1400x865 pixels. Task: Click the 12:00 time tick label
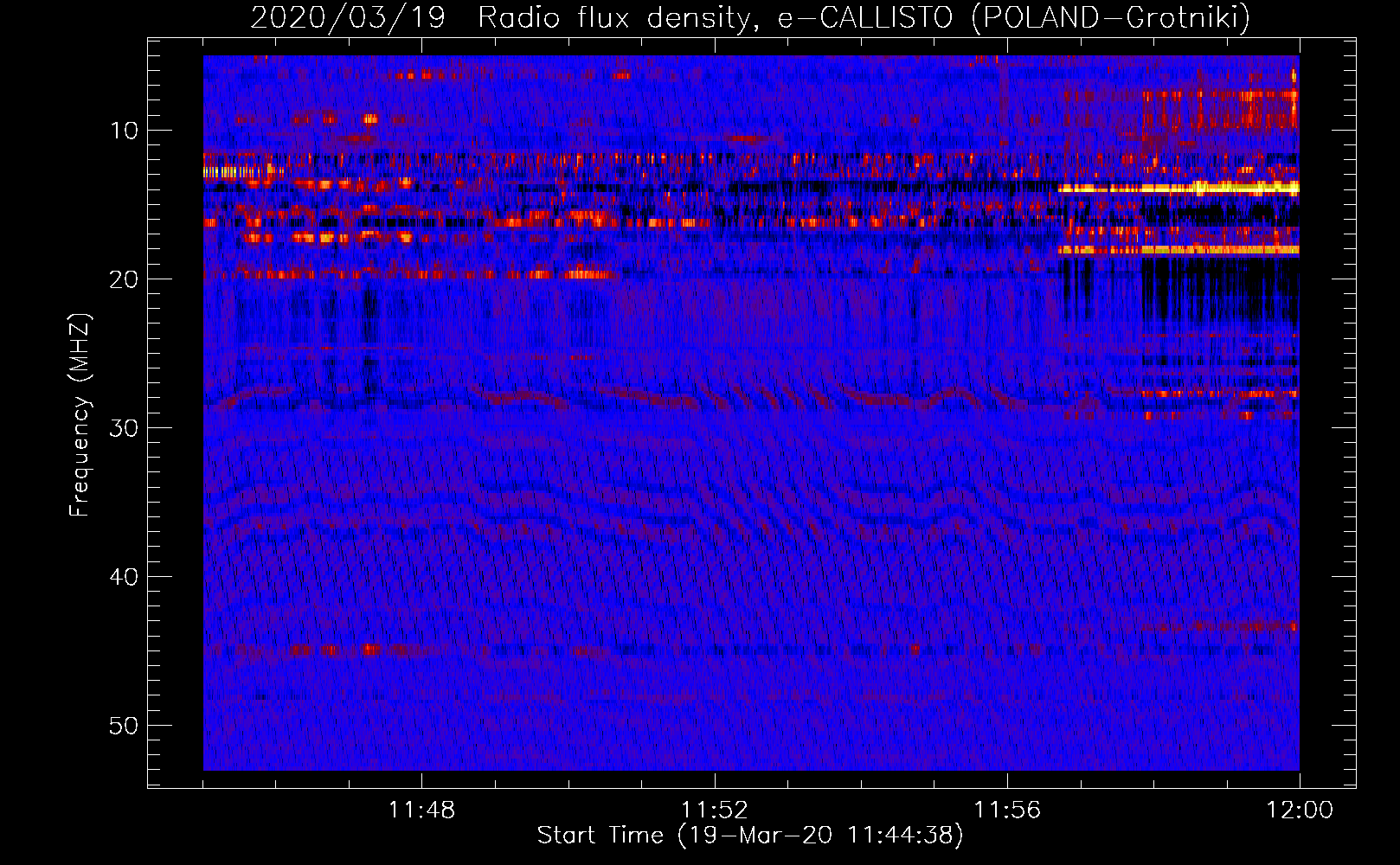[1300, 811]
